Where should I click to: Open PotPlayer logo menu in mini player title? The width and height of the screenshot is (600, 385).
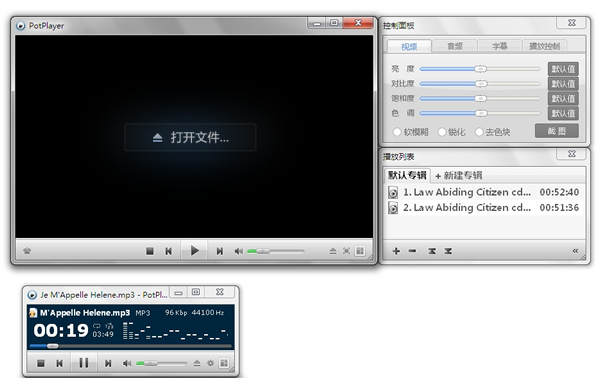pos(32,295)
